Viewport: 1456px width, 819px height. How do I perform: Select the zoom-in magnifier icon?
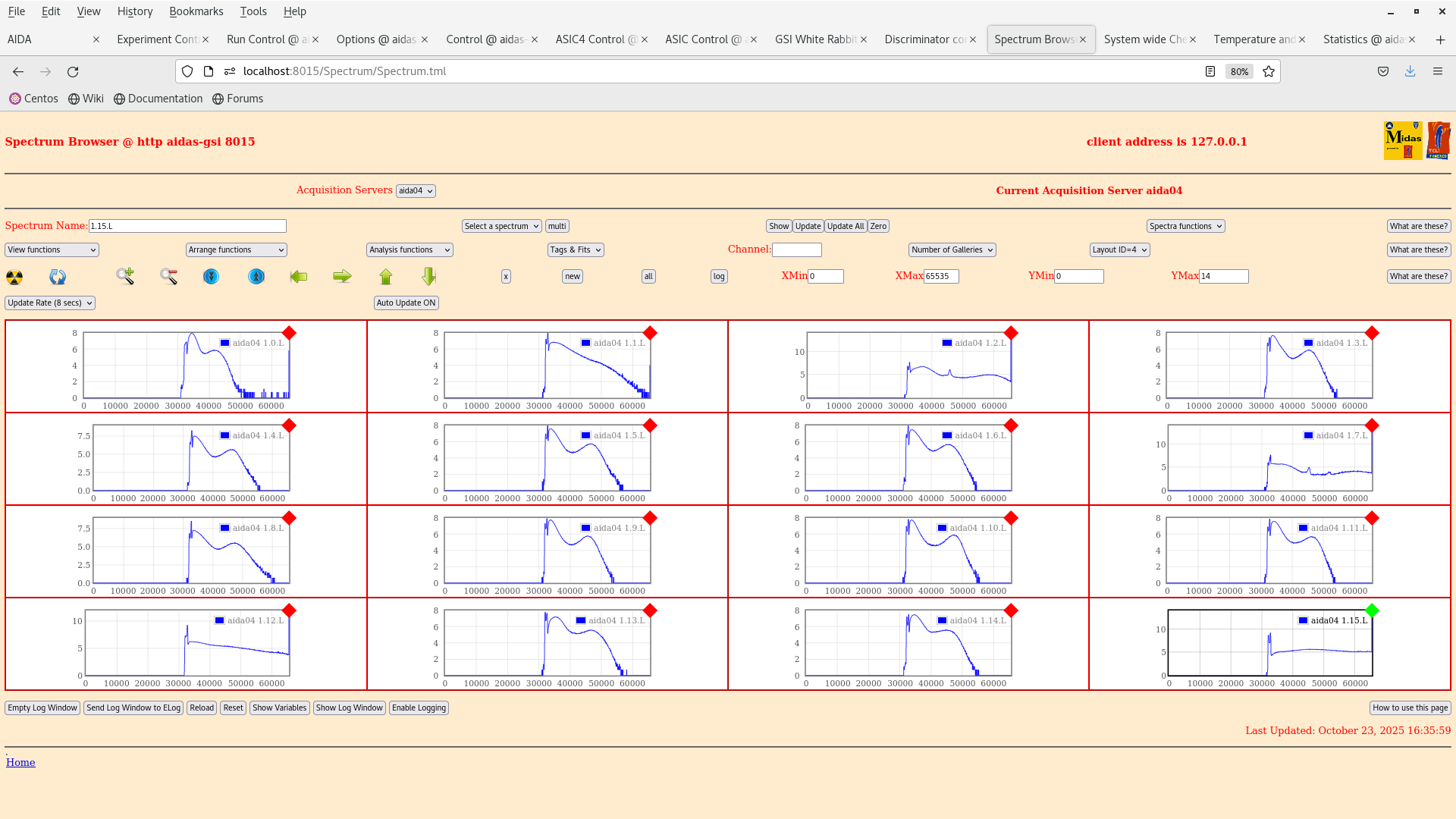tap(125, 277)
